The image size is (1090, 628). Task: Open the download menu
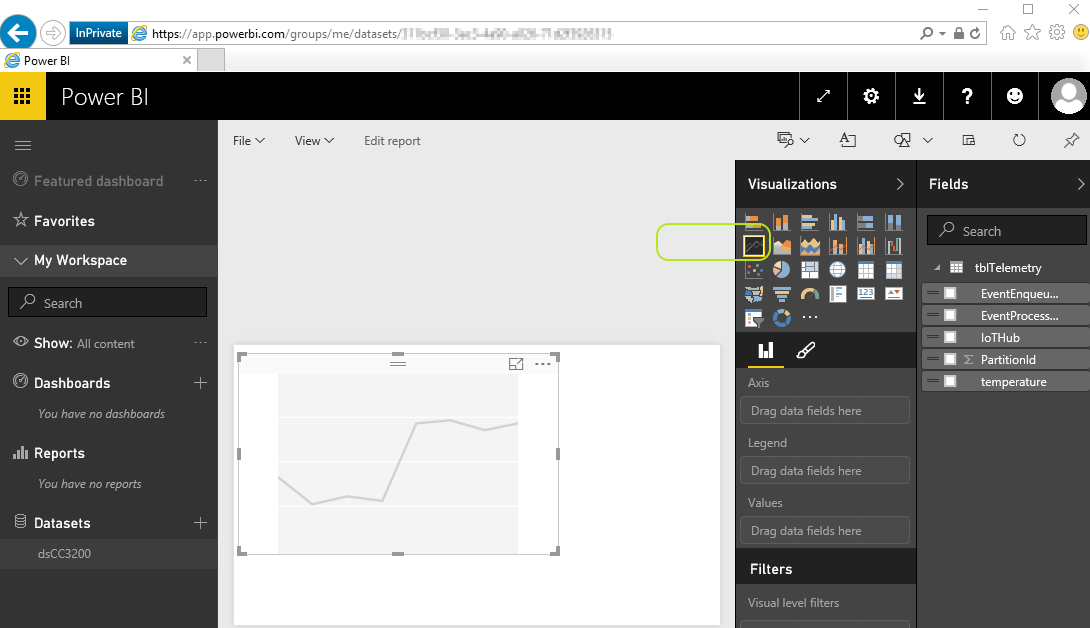point(919,96)
